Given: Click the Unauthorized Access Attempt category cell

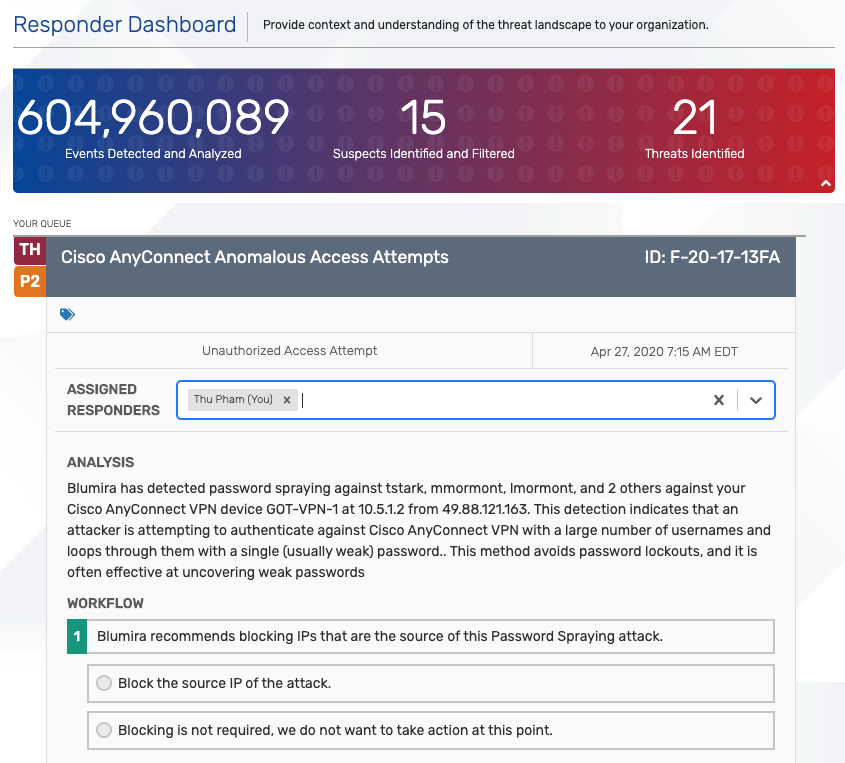Looking at the screenshot, I should [289, 351].
